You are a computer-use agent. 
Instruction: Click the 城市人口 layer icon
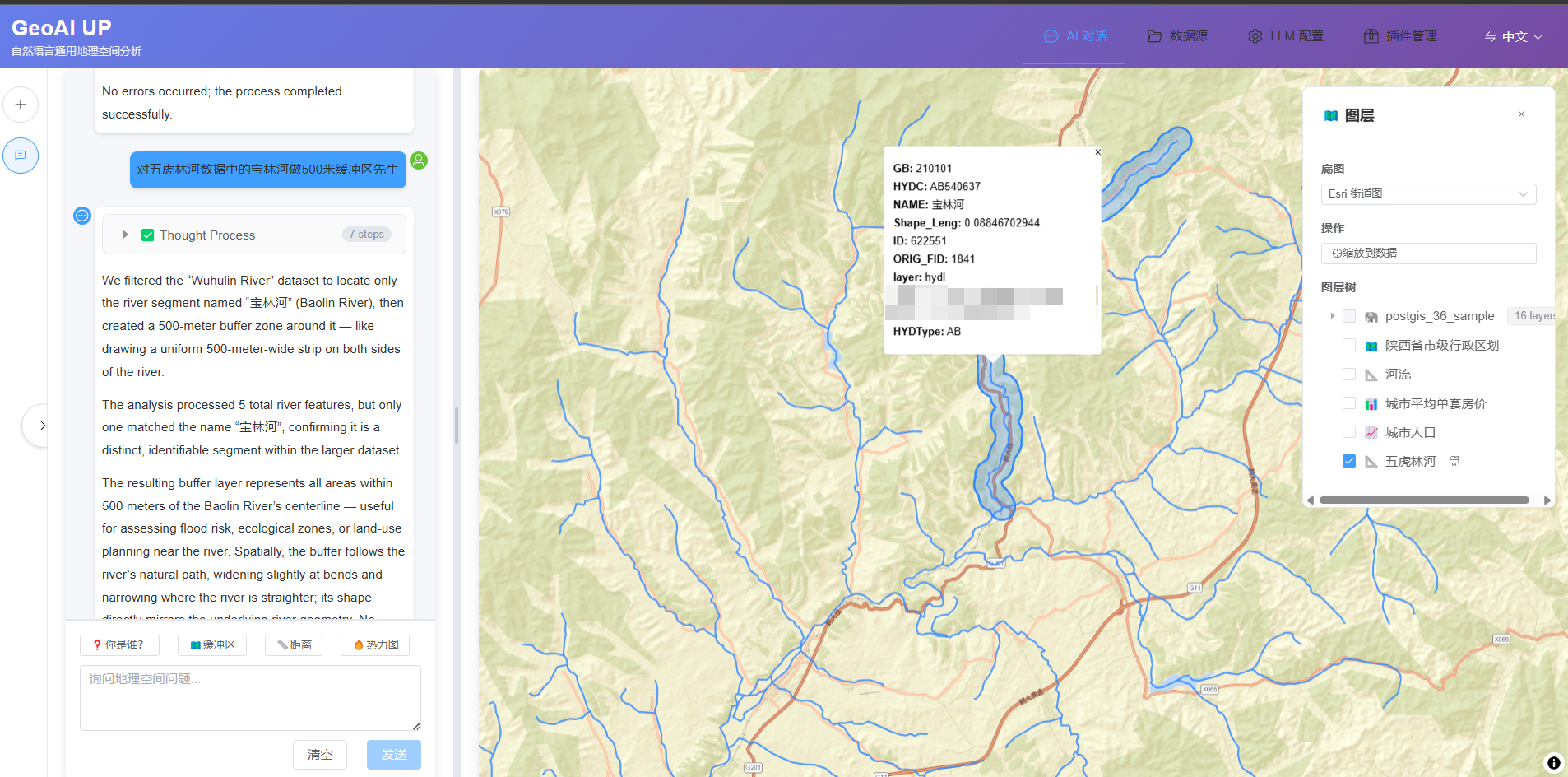[x=1371, y=433]
